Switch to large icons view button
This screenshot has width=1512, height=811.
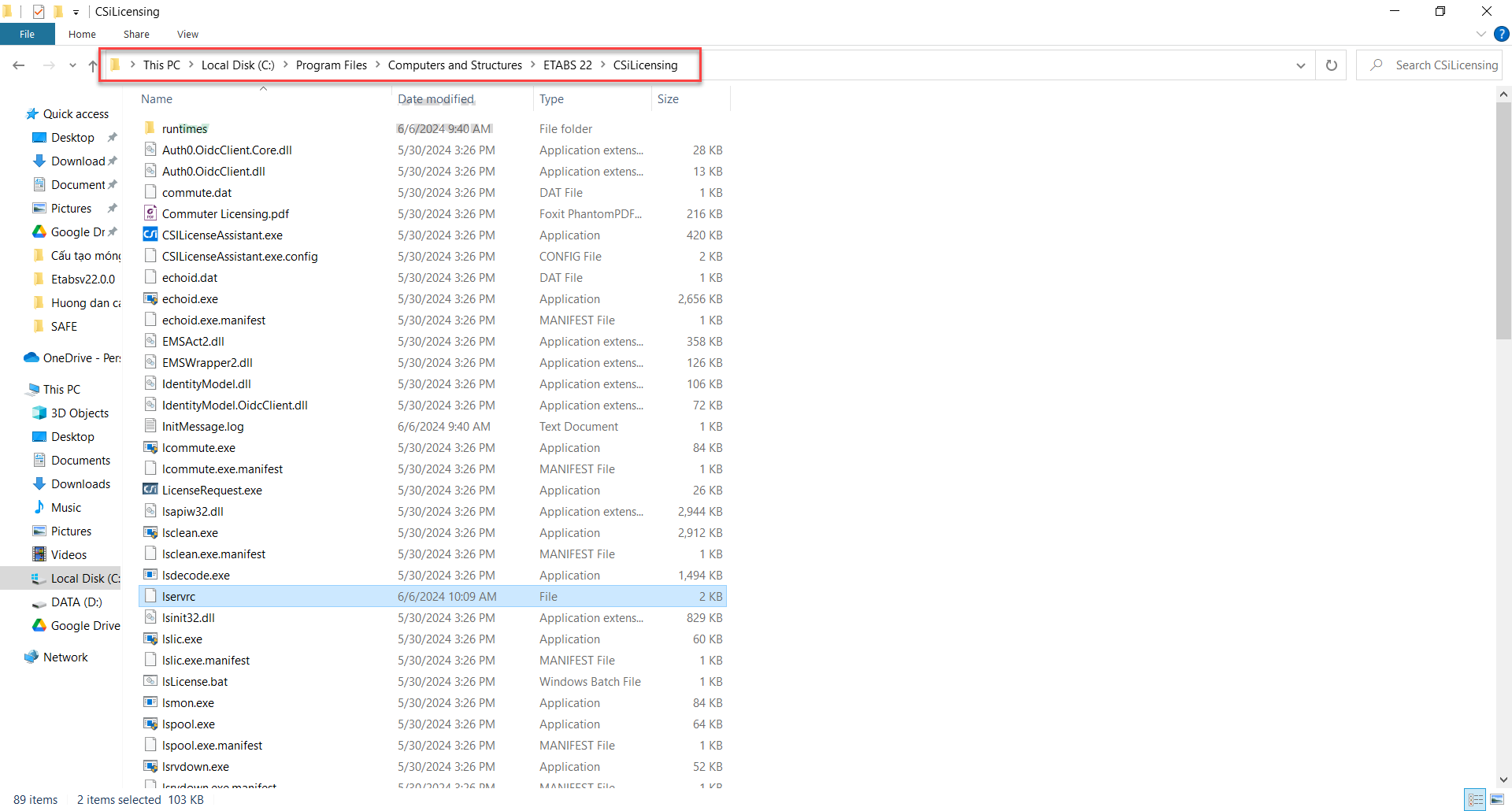[x=1497, y=800]
